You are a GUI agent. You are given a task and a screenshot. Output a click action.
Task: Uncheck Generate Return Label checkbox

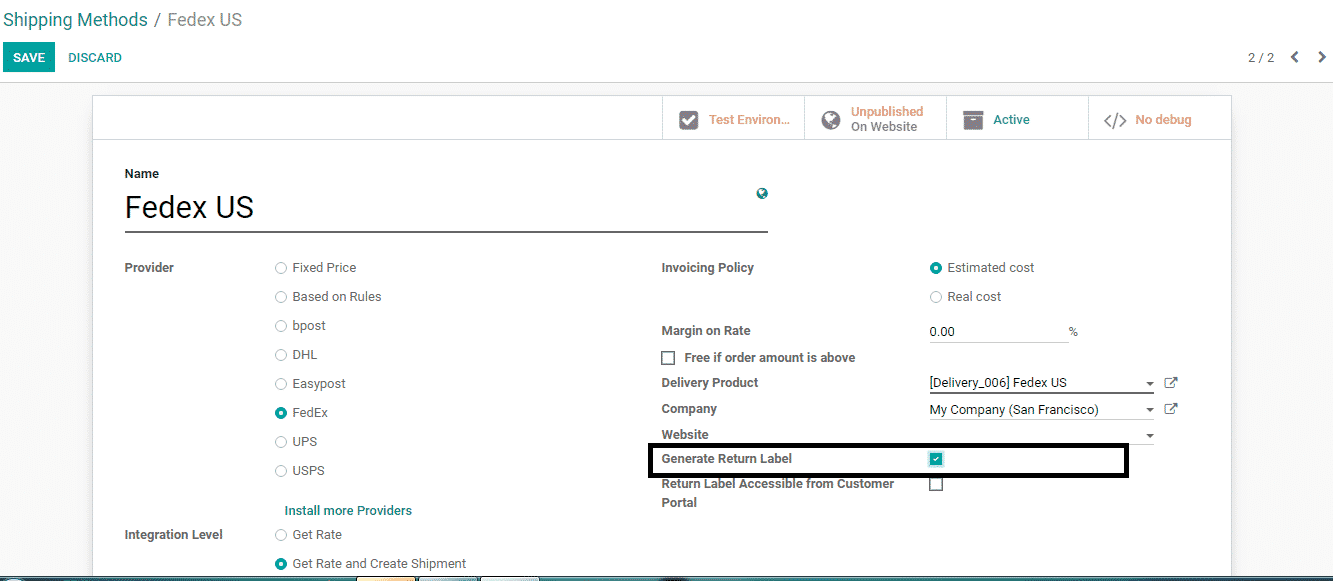(936, 459)
